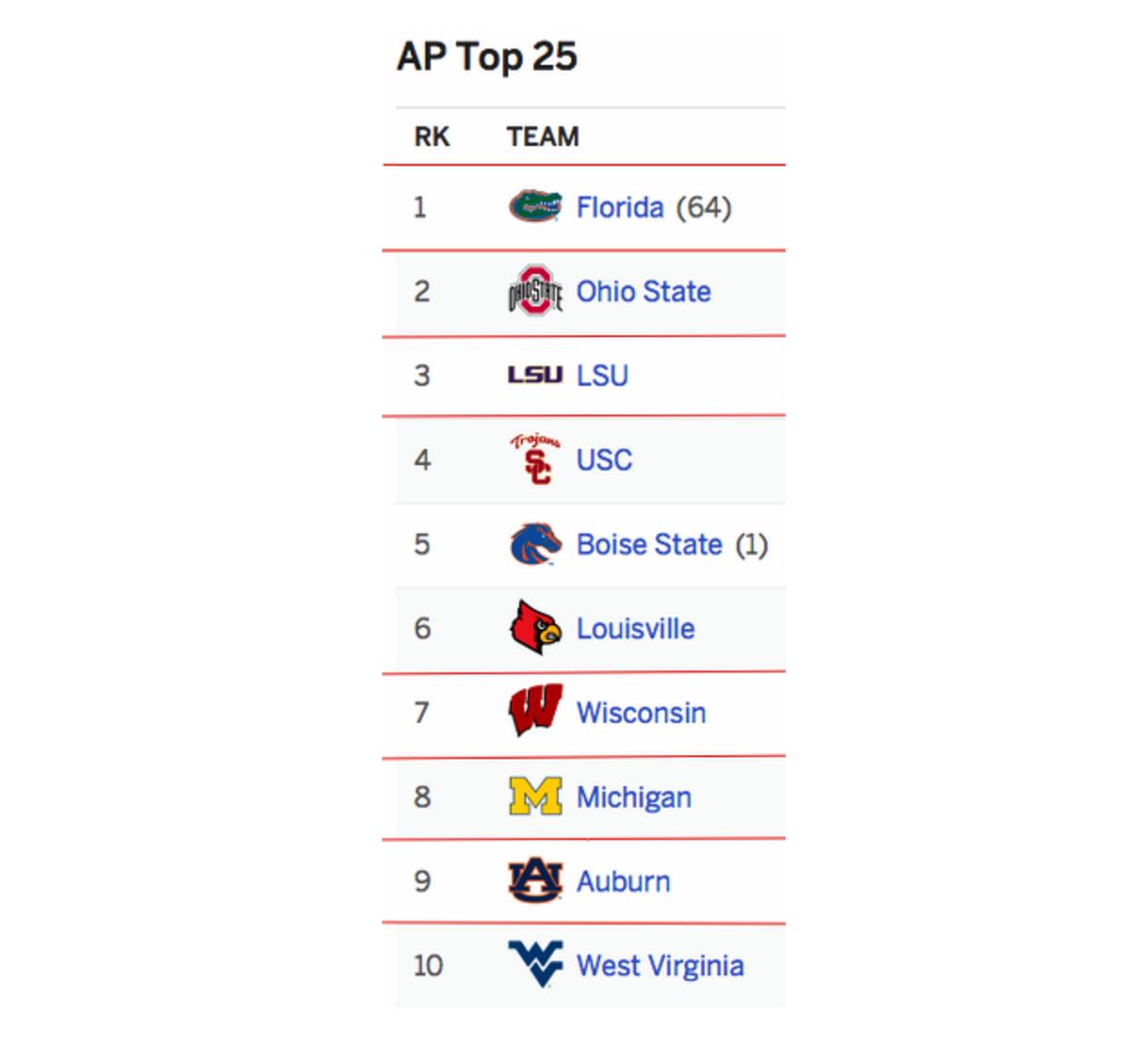This screenshot has height=1042, width=1148.
Task: Open the Florida team link
Action: 620,208
